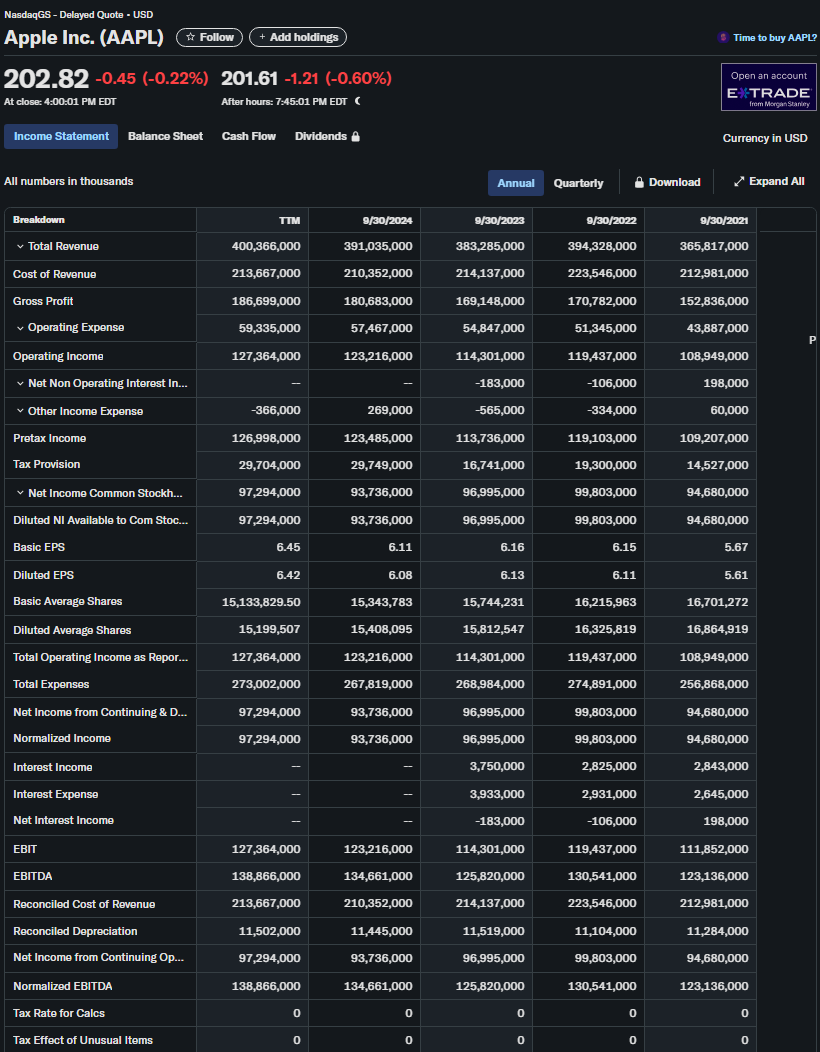Expand all breakdown rows
The width and height of the screenshot is (820, 1052).
point(769,182)
